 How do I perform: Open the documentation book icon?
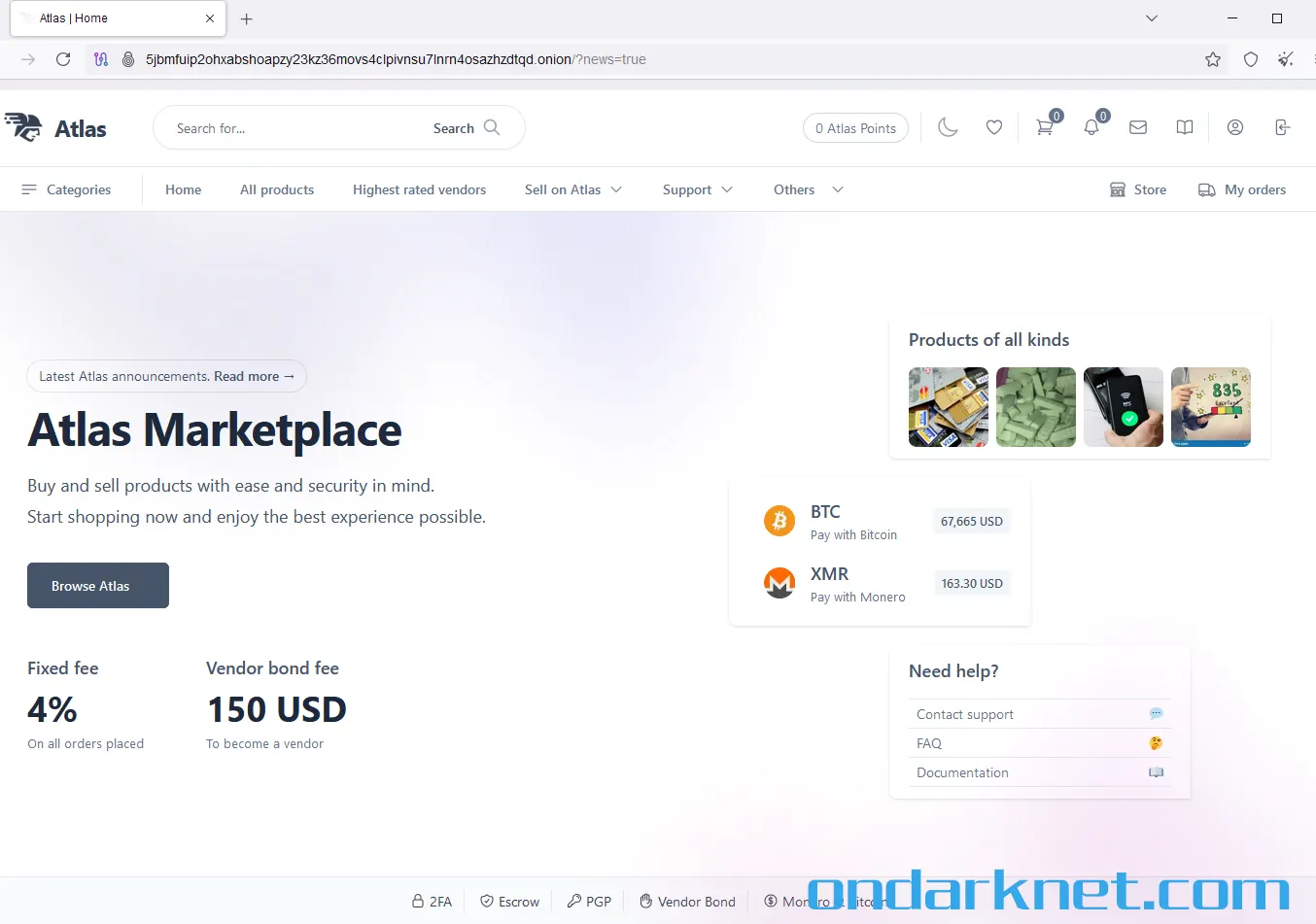(1184, 127)
